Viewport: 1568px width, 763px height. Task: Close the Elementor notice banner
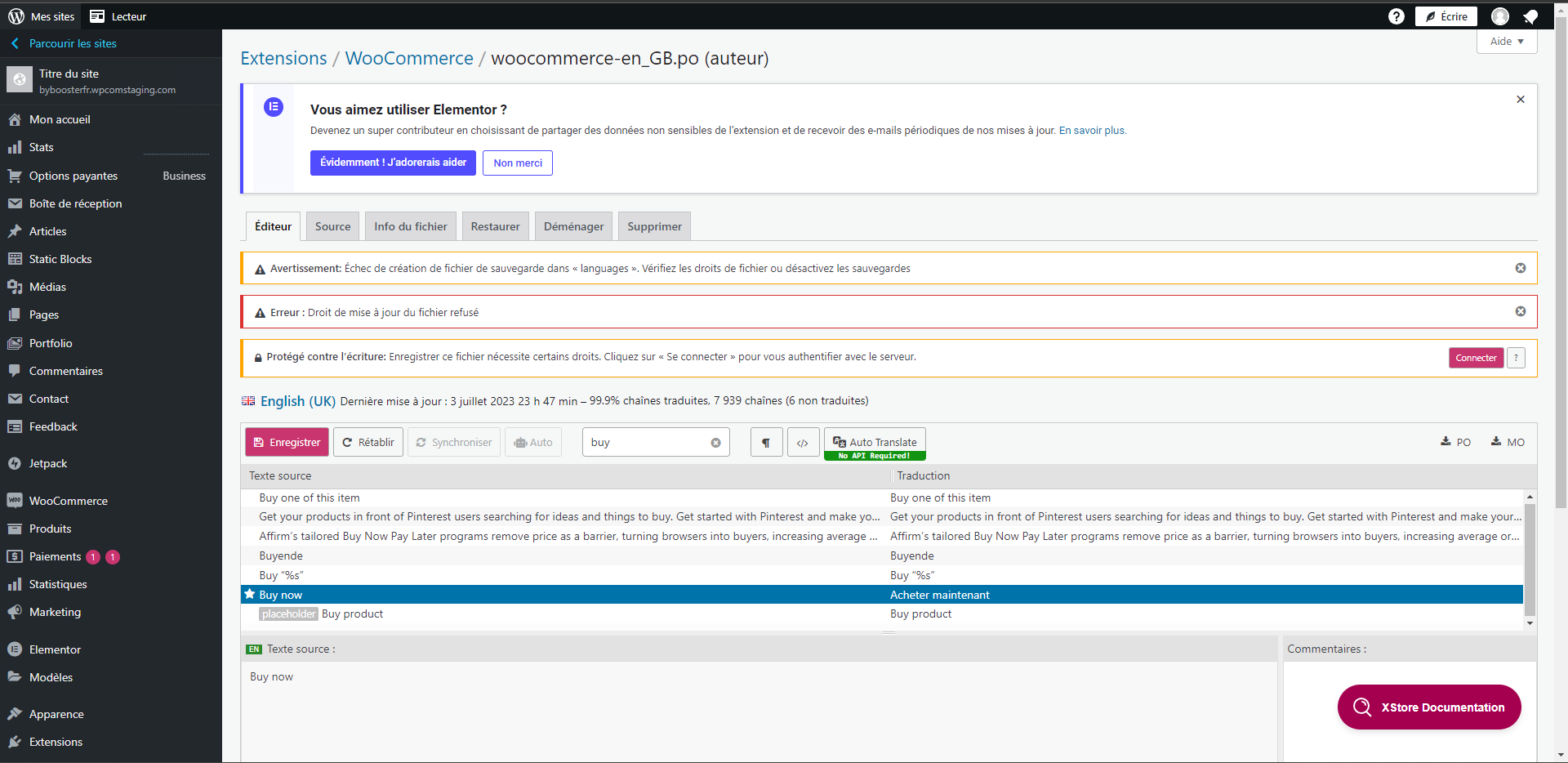tap(1520, 100)
